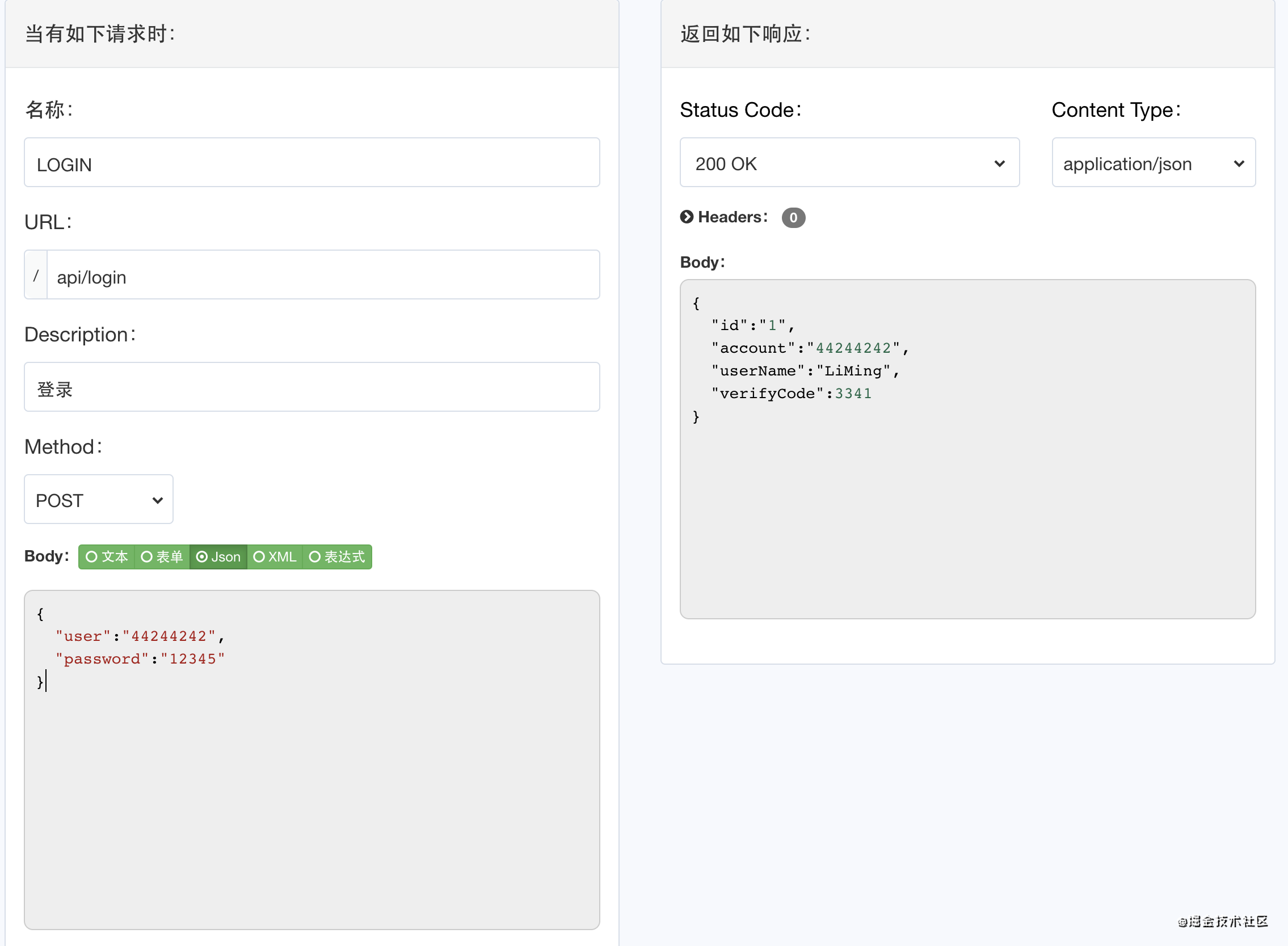Select the 文本 body type
Image resolution: width=1288 pixels, height=946 pixels.
107,556
